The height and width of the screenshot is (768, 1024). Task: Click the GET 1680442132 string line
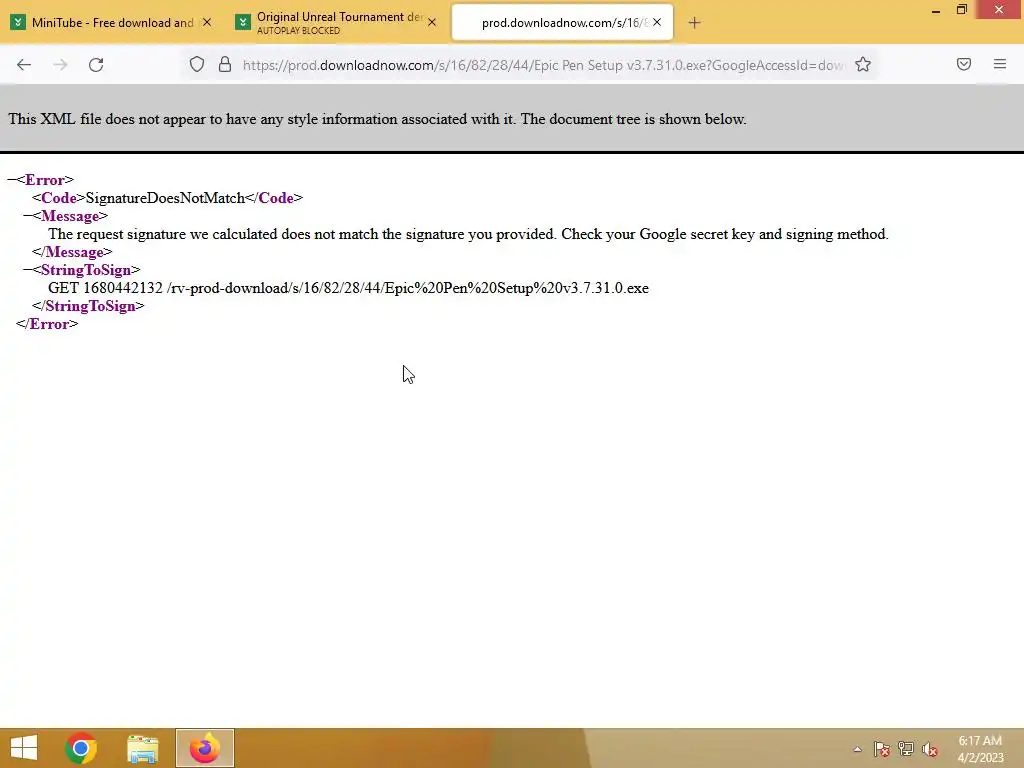(x=348, y=288)
